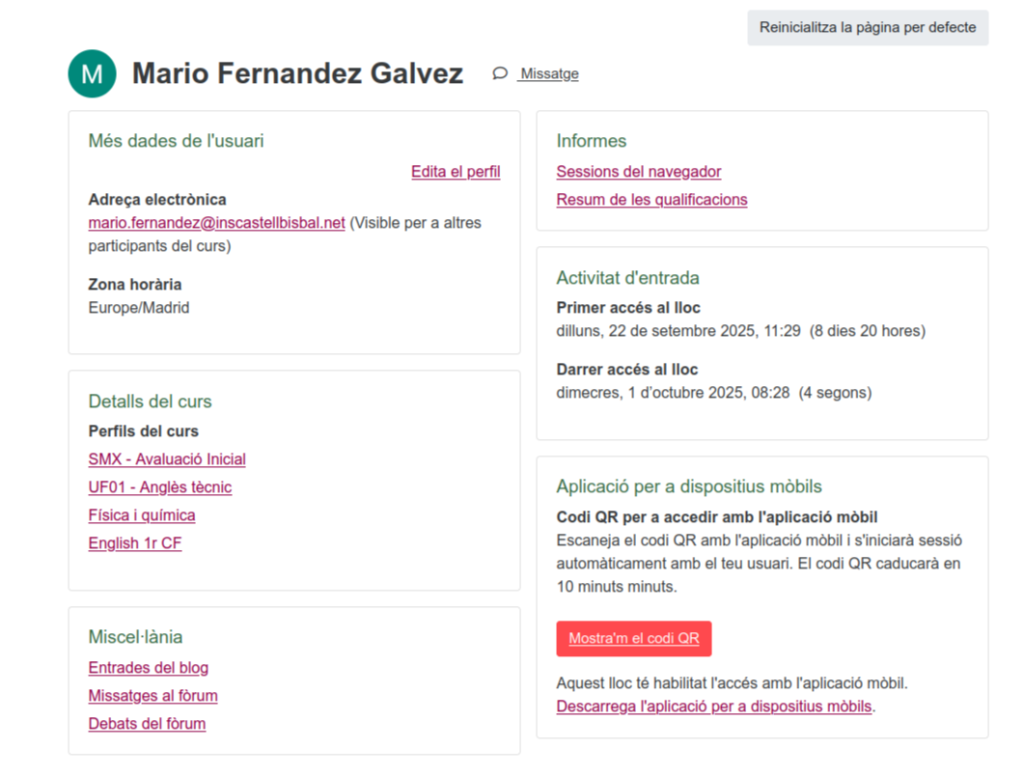Open Edita el perfil link
Viewport: 1024px width, 776px height.
[x=455, y=172]
